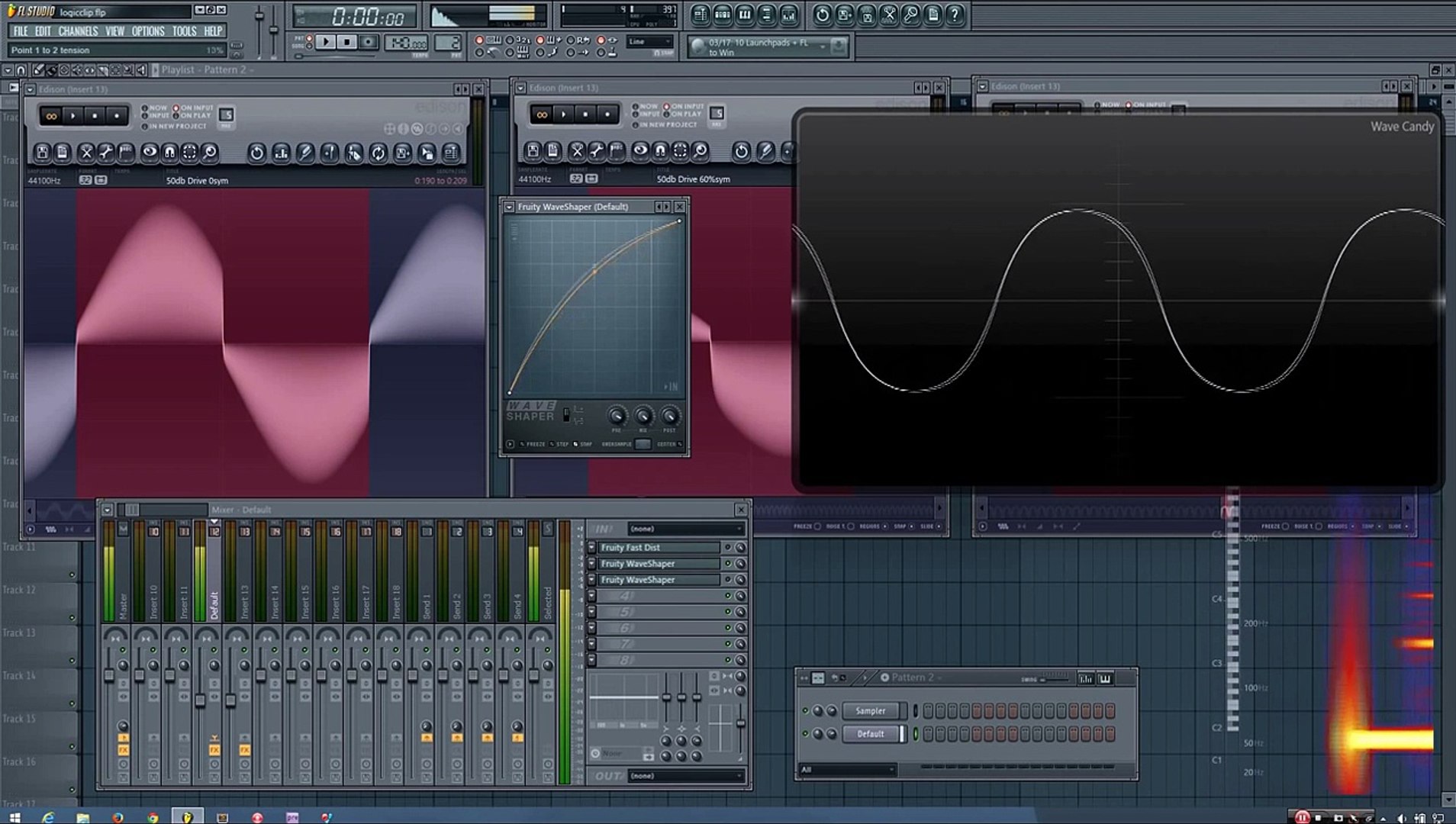Open the mixer view icon

(788, 14)
